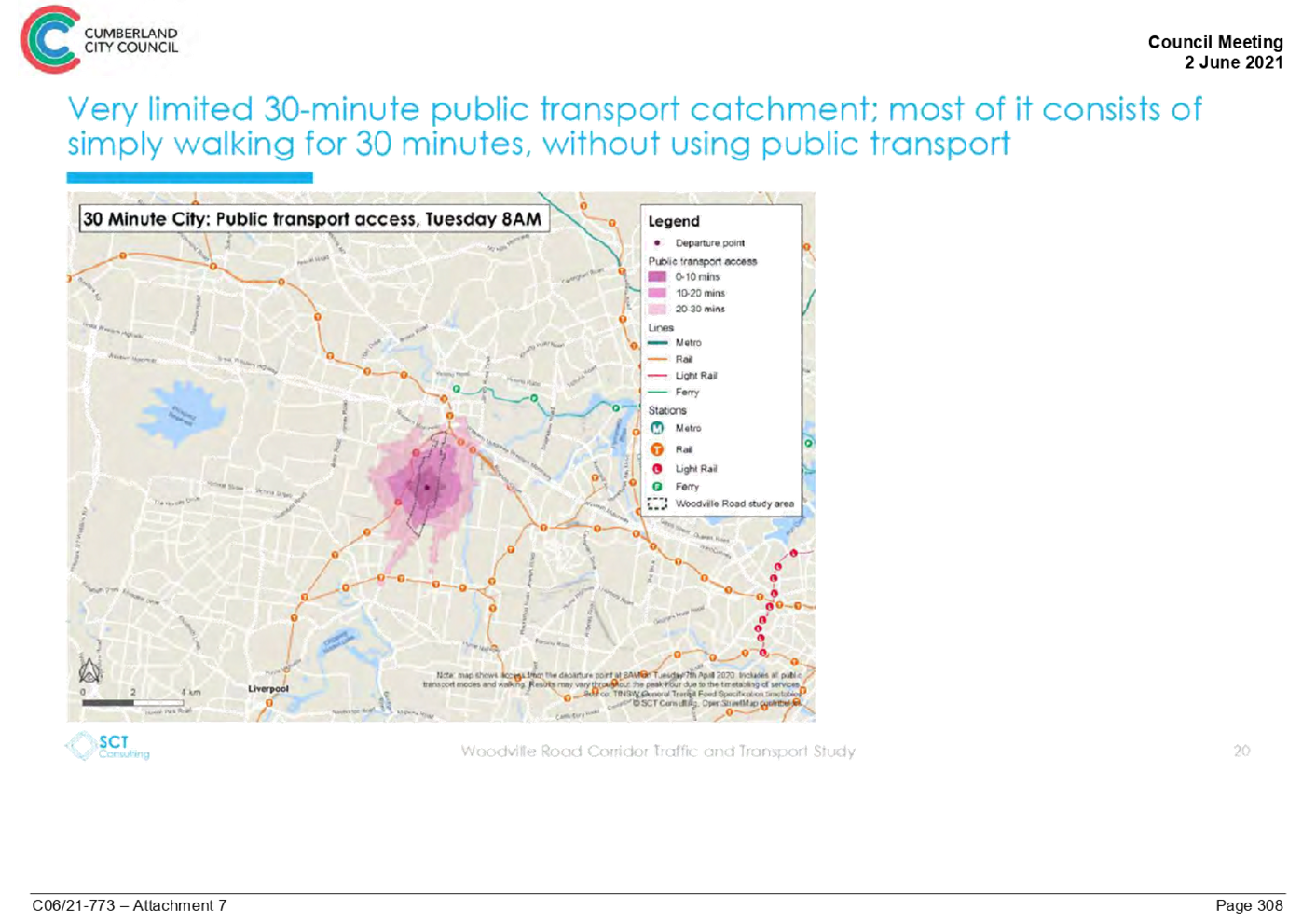This screenshot has height=924, width=1316.
Task: Click the Council Meeting date header
Action: pyautogui.click(x=1214, y=52)
